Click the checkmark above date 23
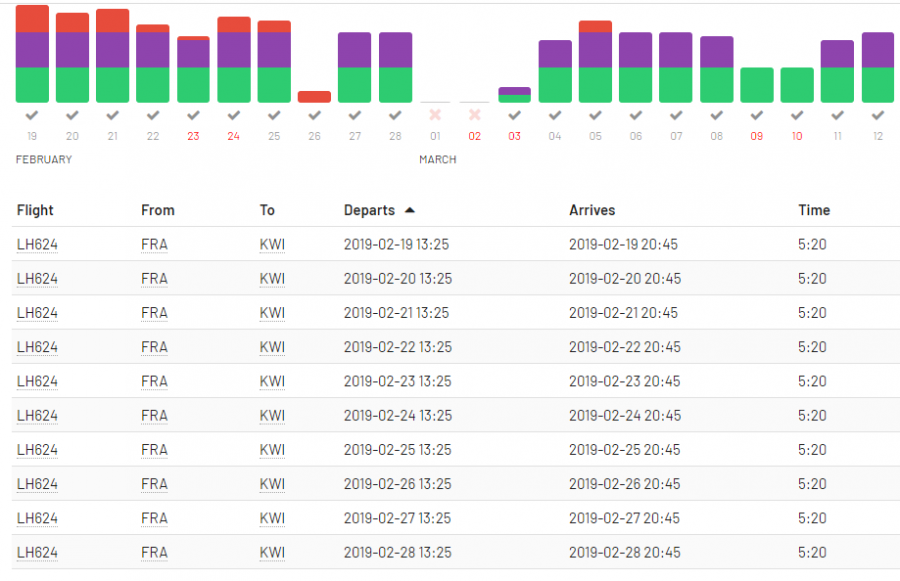The width and height of the screenshot is (900, 581). pos(193,115)
